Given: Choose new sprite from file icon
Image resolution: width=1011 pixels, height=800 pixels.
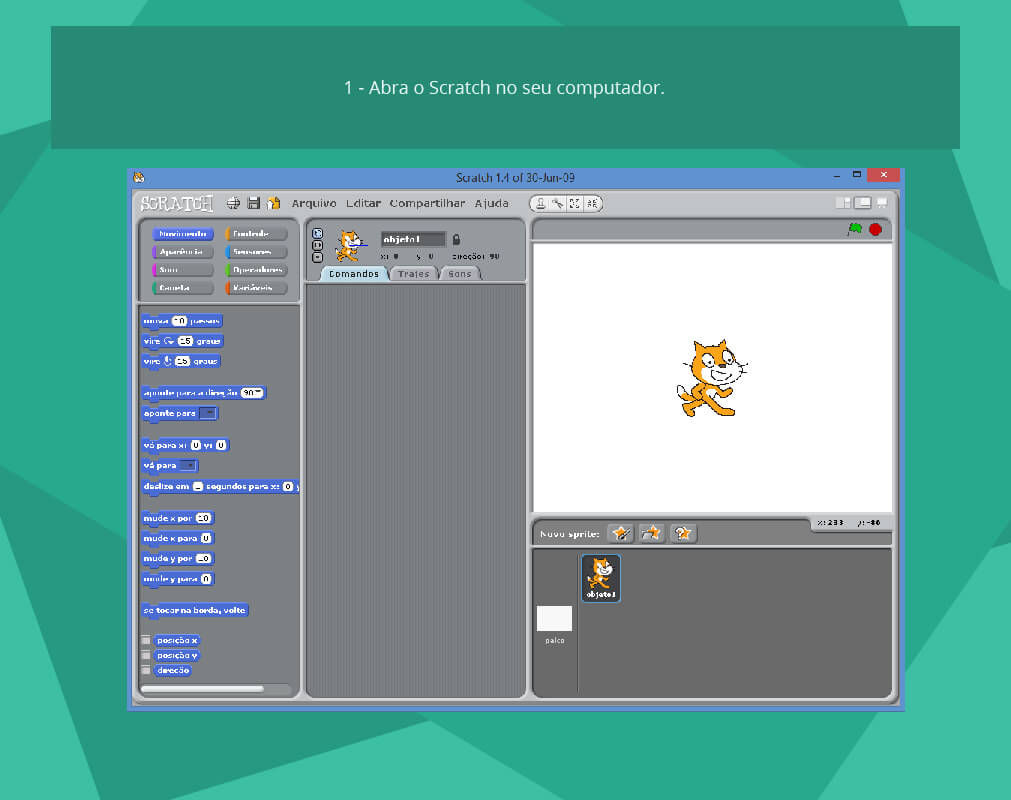Looking at the screenshot, I should 651,533.
